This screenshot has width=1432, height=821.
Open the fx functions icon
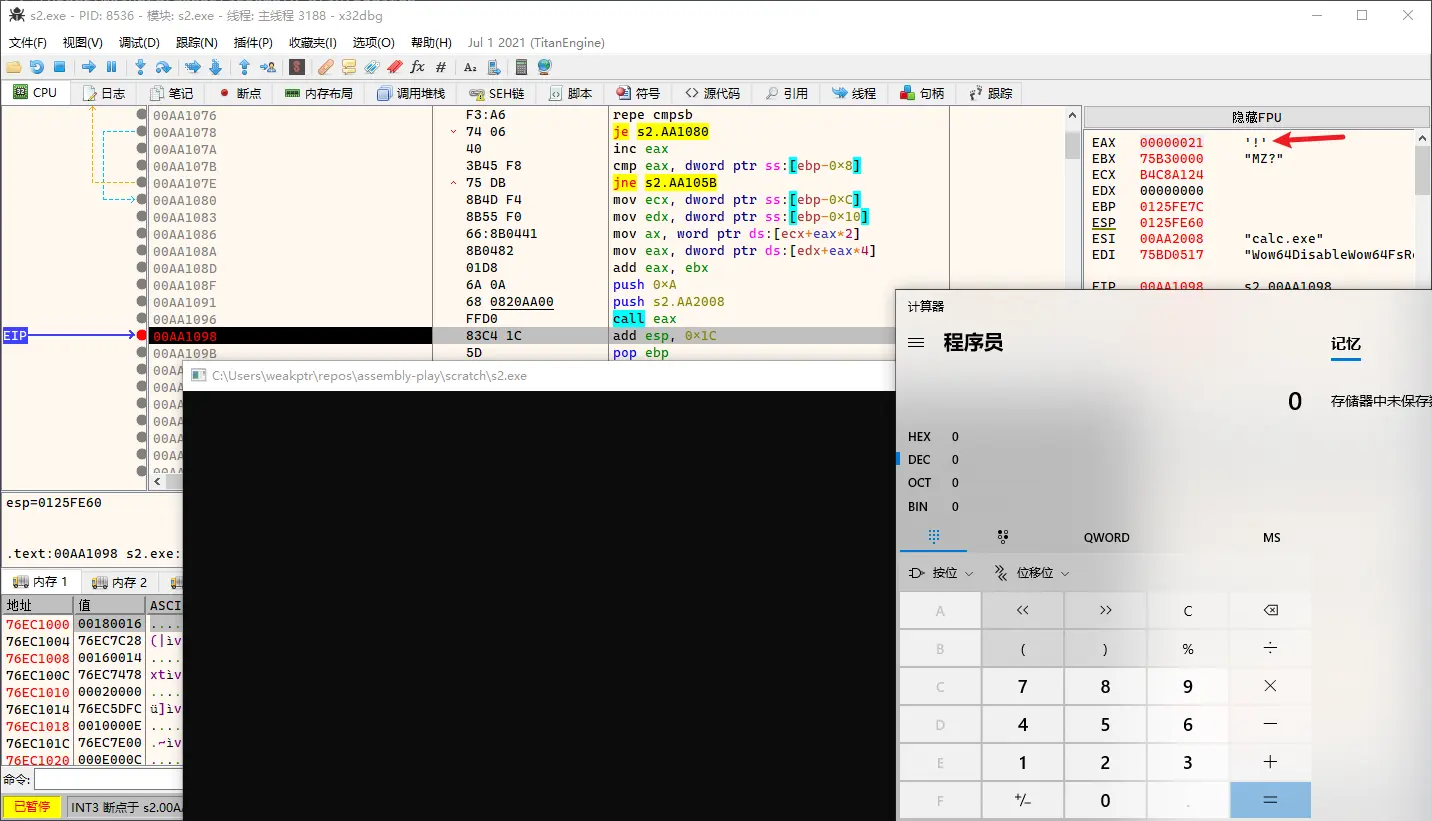pyautogui.click(x=417, y=67)
